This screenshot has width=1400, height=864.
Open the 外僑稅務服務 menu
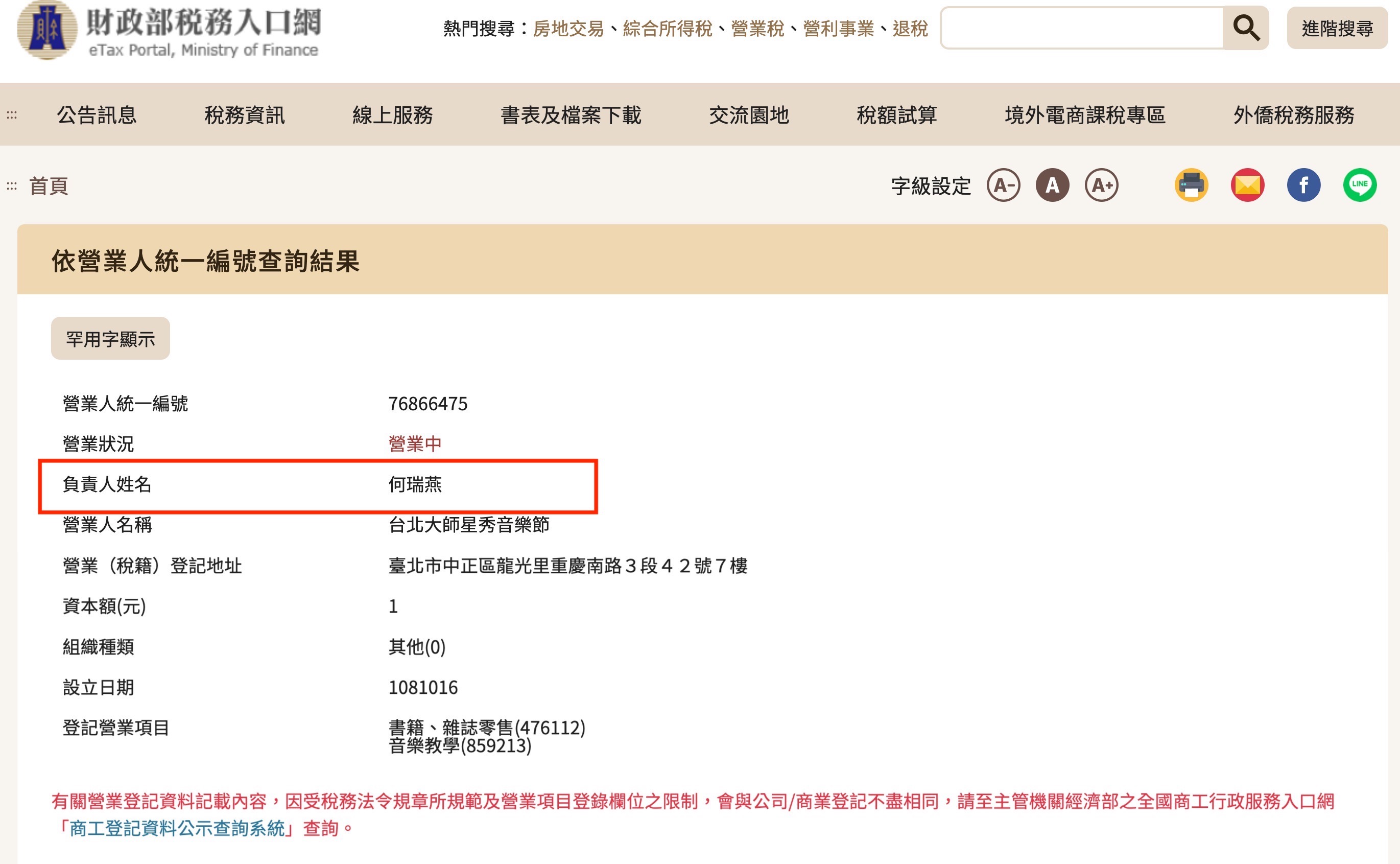point(1293,115)
